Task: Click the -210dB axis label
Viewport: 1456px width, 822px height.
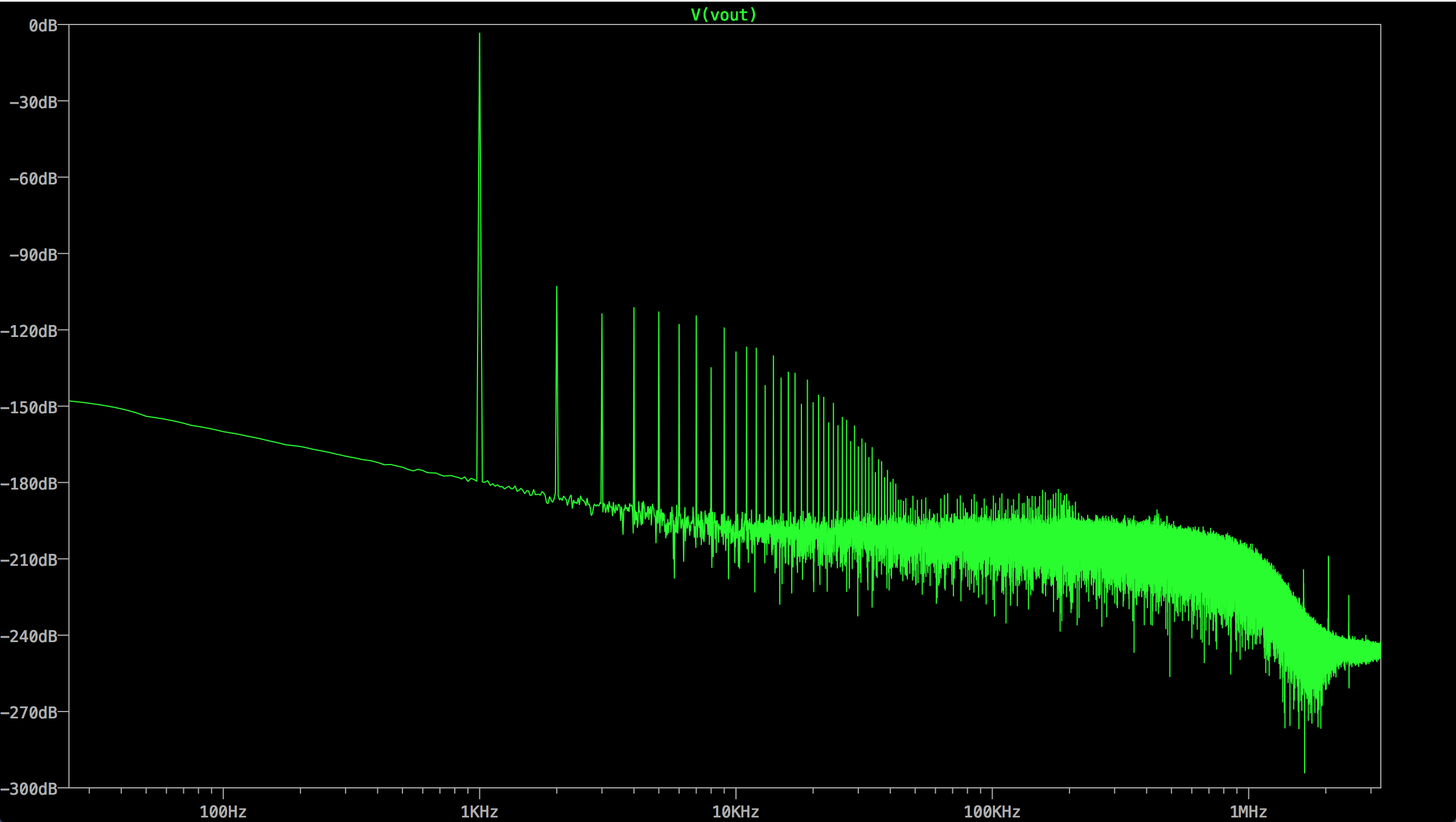Action: coord(29,560)
